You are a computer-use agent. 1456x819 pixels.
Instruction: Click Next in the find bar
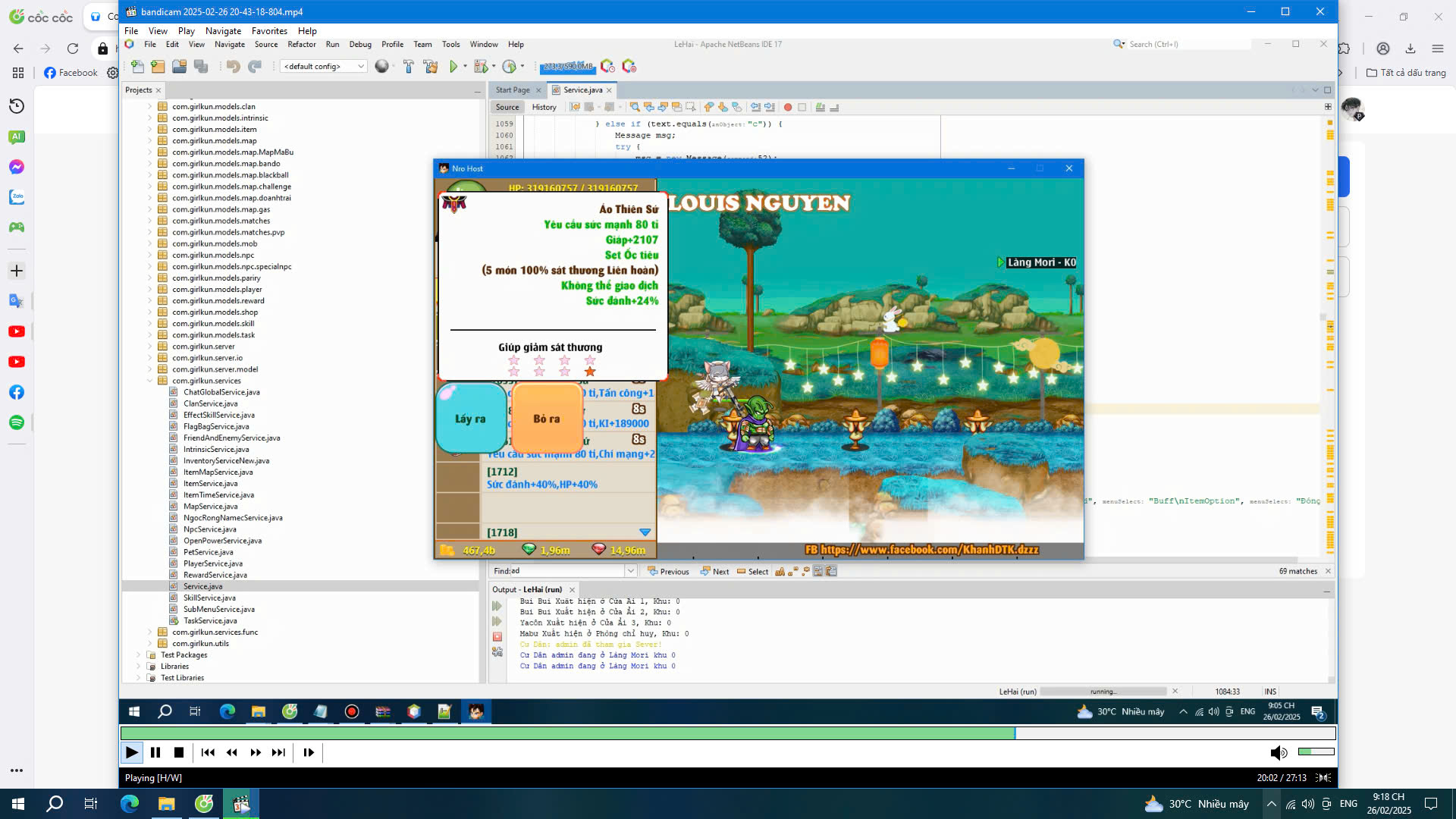[714, 572]
